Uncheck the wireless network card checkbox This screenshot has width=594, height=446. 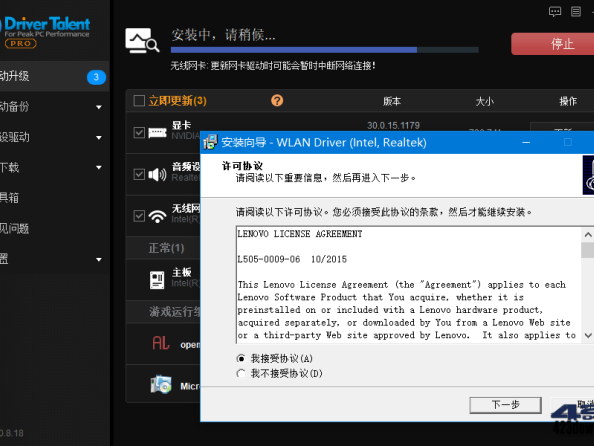coord(139,216)
